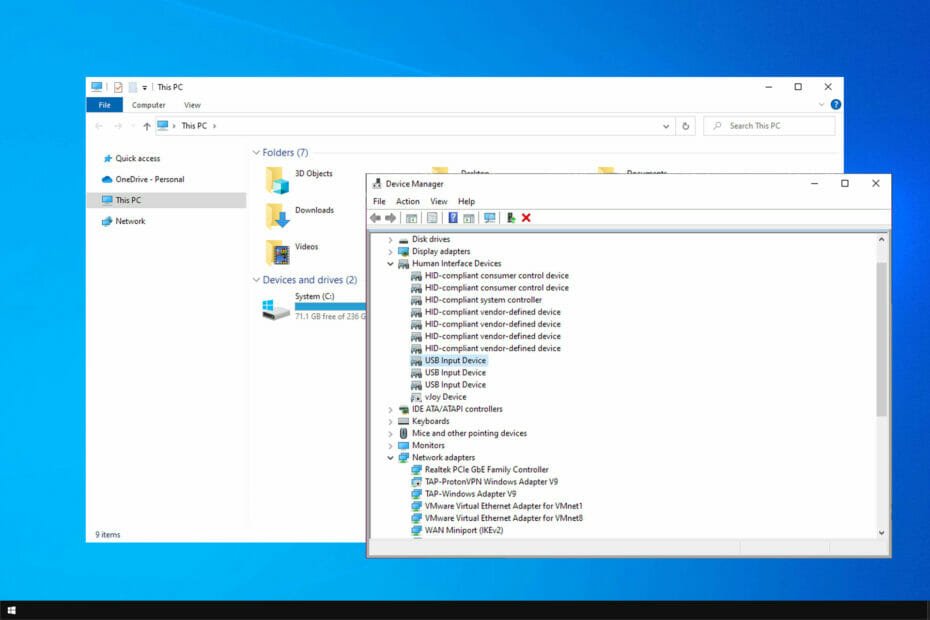Image resolution: width=930 pixels, height=620 pixels.
Task: Click File Explorer Forward navigation arrow
Action: tap(118, 126)
